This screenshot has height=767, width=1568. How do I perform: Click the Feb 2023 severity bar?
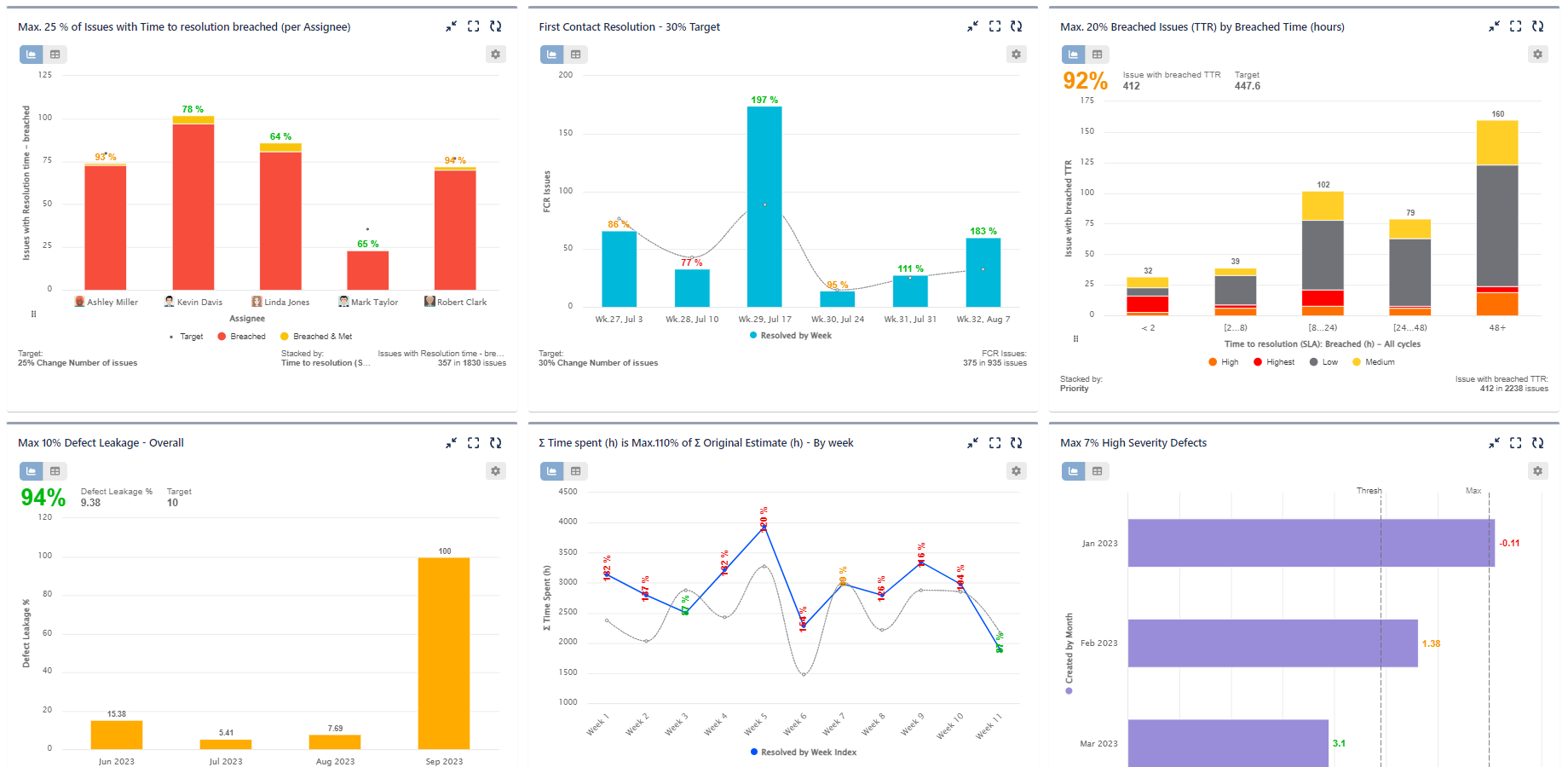(1273, 643)
